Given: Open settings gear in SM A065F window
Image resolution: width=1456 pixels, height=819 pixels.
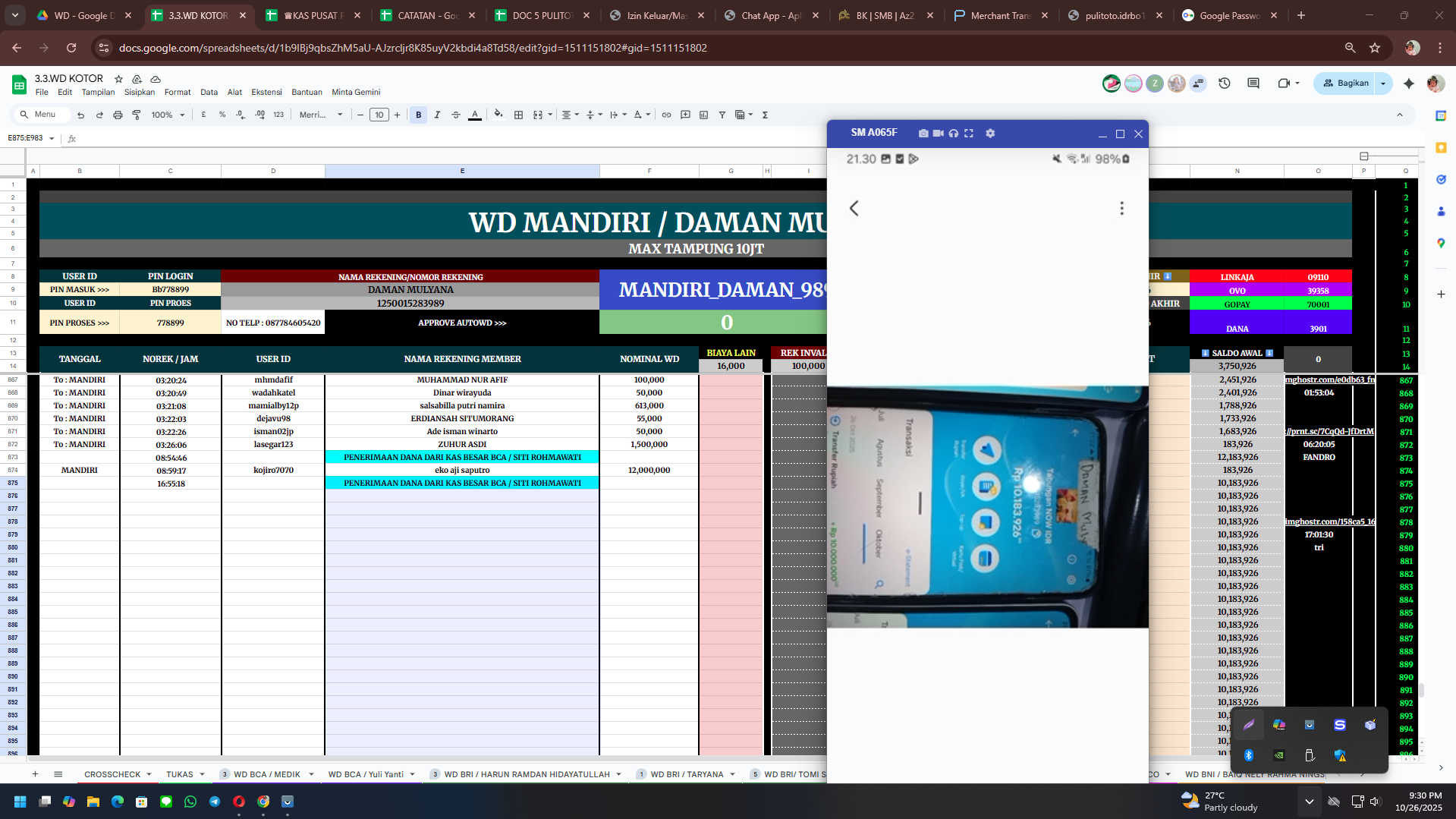Looking at the screenshot, I should [x=990, y=134].
